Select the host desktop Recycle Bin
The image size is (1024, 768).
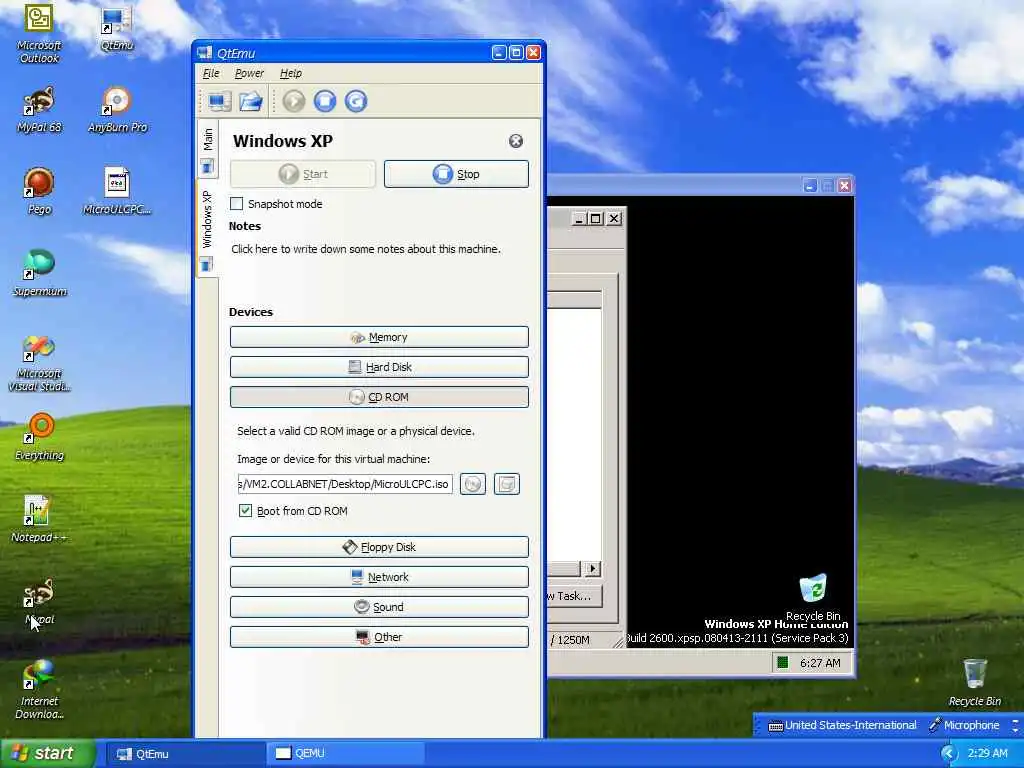point(974,683)
